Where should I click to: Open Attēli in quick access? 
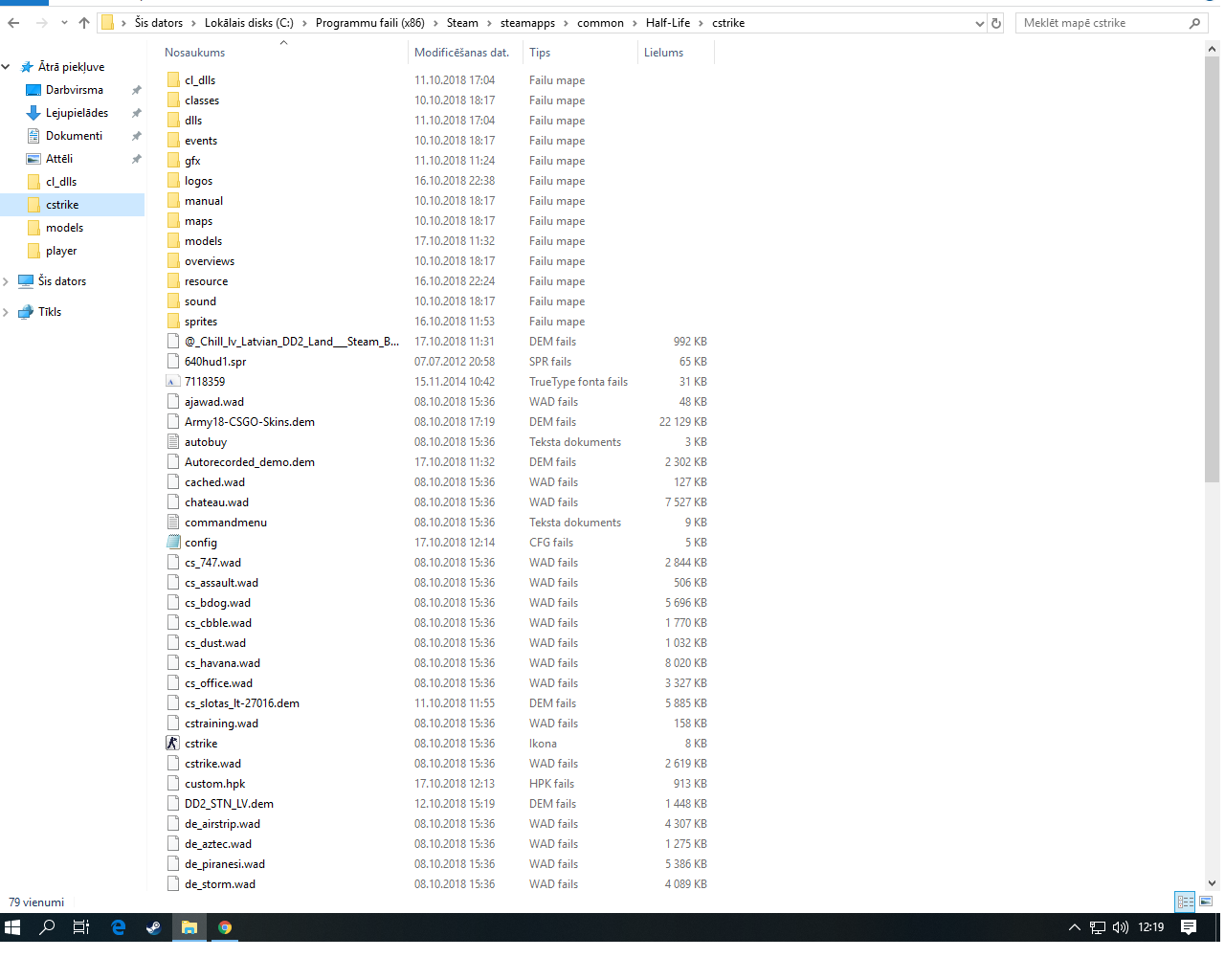click(x=59, y=159)
